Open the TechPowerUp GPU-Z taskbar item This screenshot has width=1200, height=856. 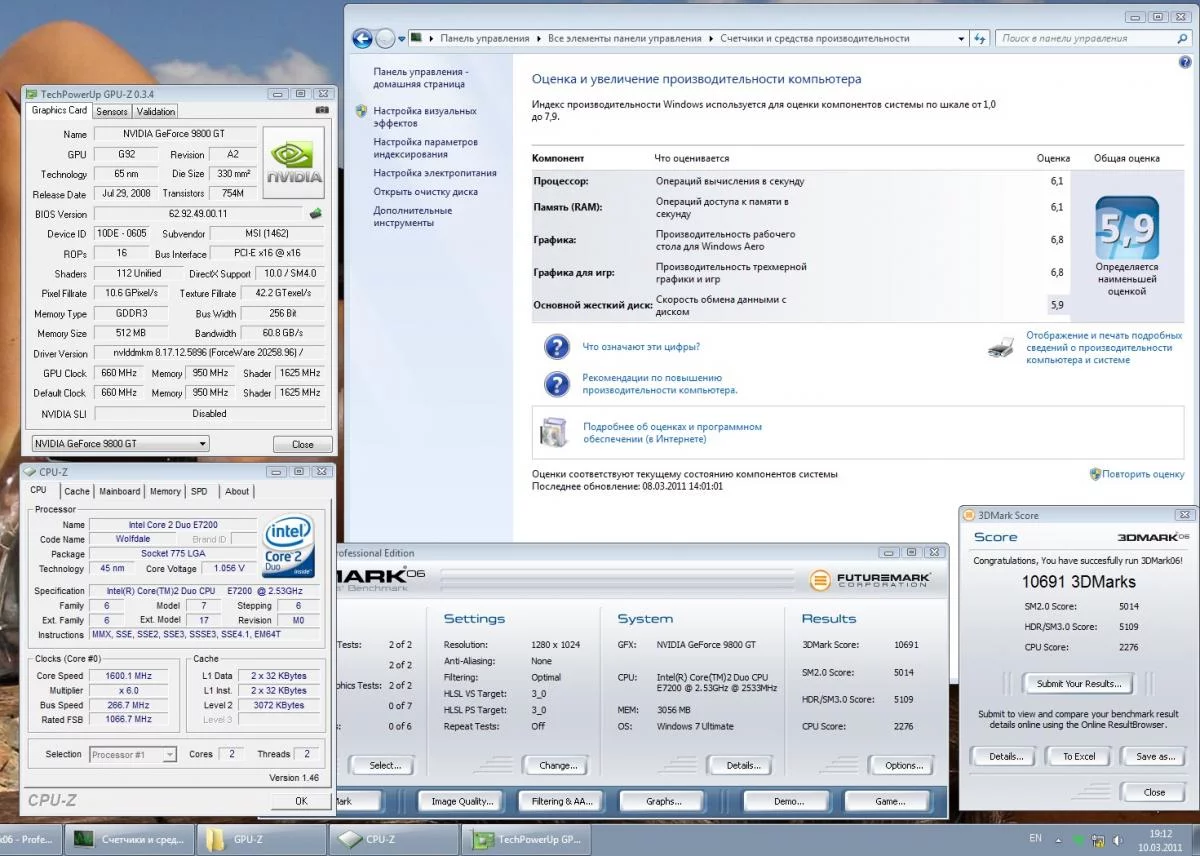point(526,840)
